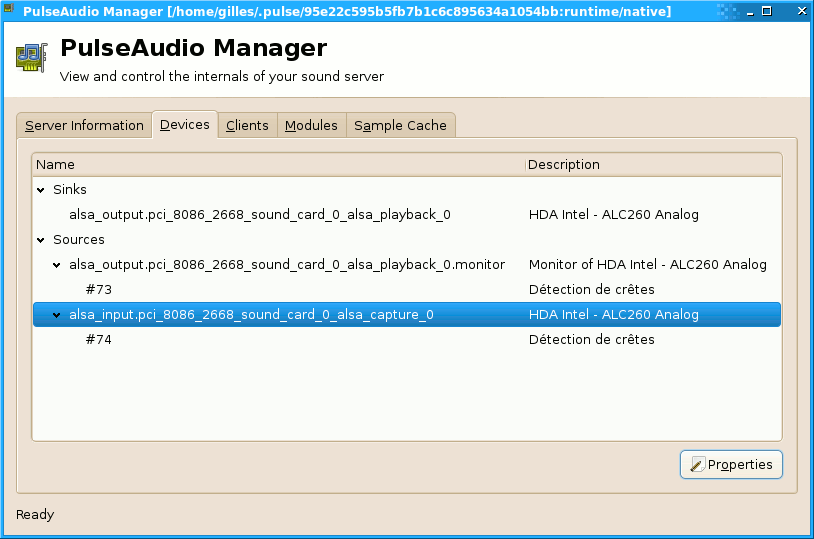This screenshot has width=814, height=539.
Task: Collapse the Sinks tree group
Action: tap(41, 190)
